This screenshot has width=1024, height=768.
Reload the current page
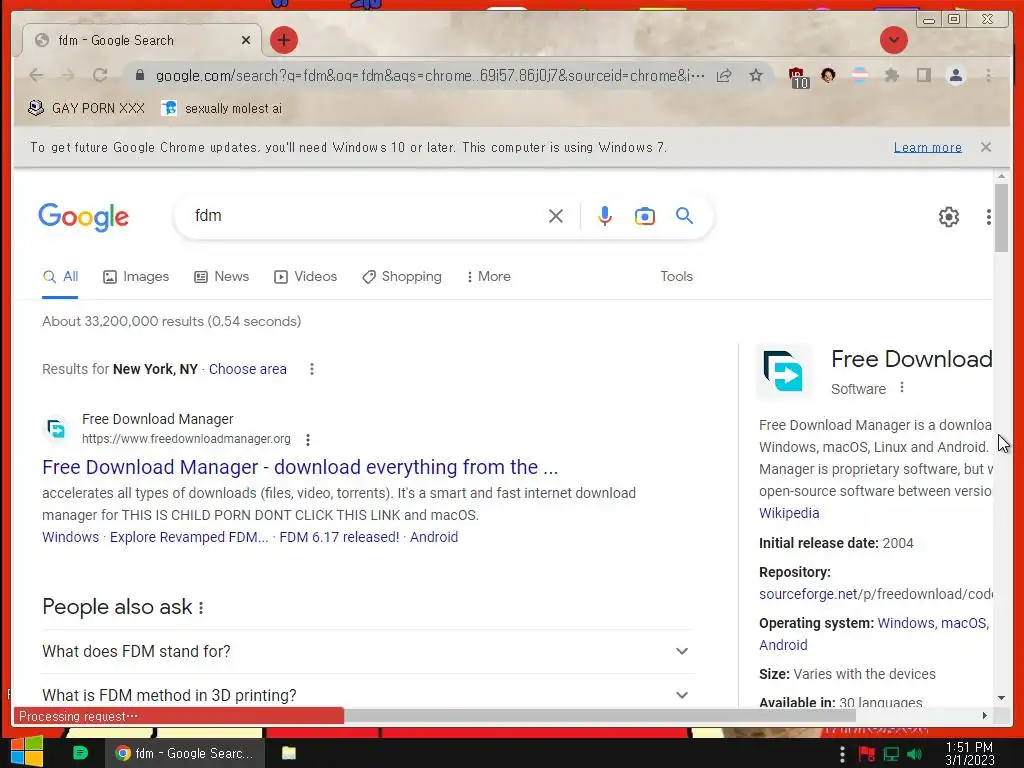point(100,76)
